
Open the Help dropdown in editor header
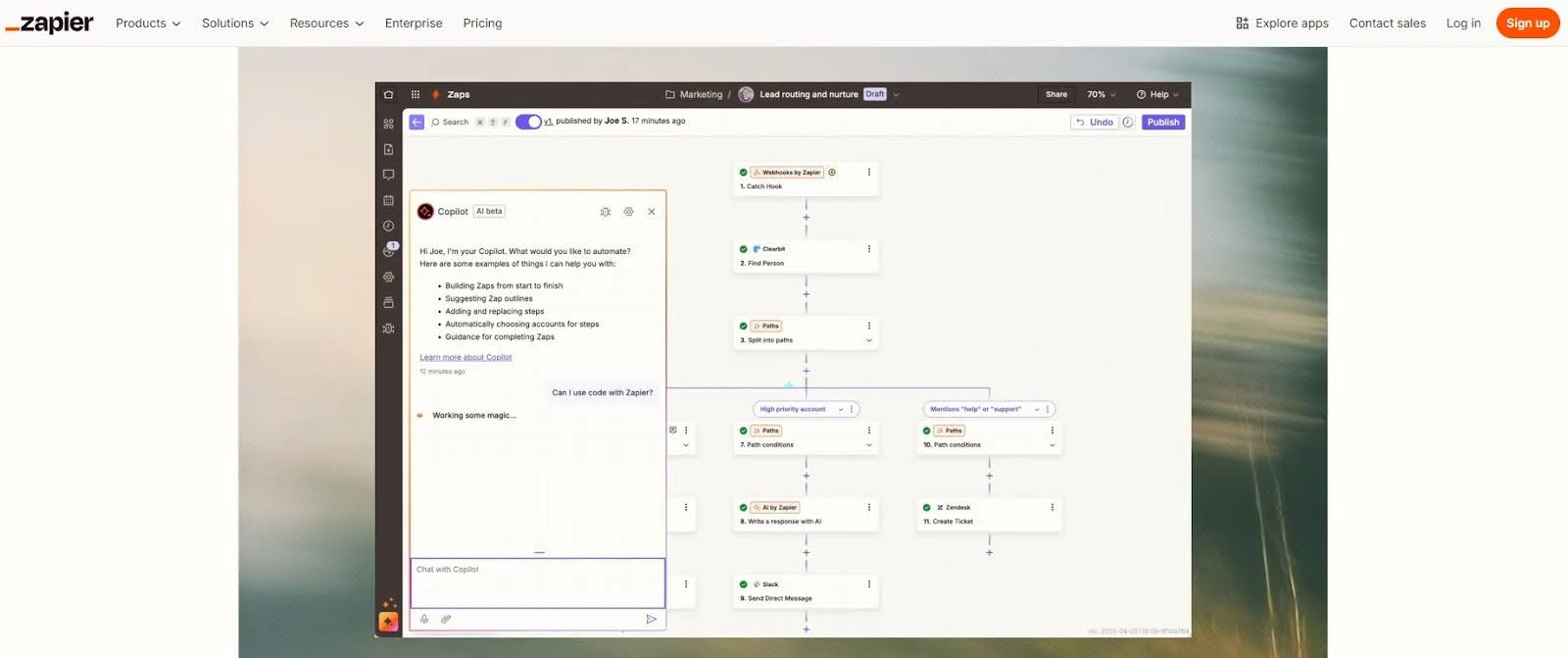point(1157,95)
